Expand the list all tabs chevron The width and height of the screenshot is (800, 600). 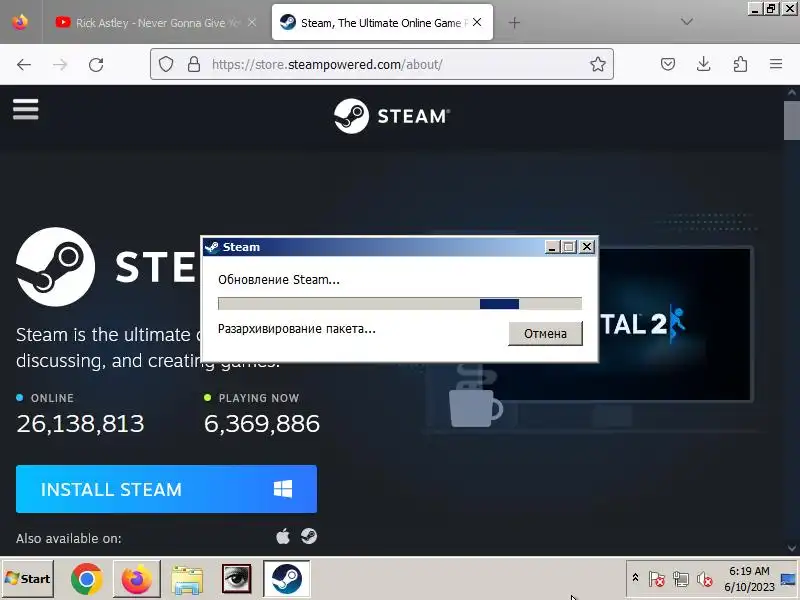click(x=687, y=22)
